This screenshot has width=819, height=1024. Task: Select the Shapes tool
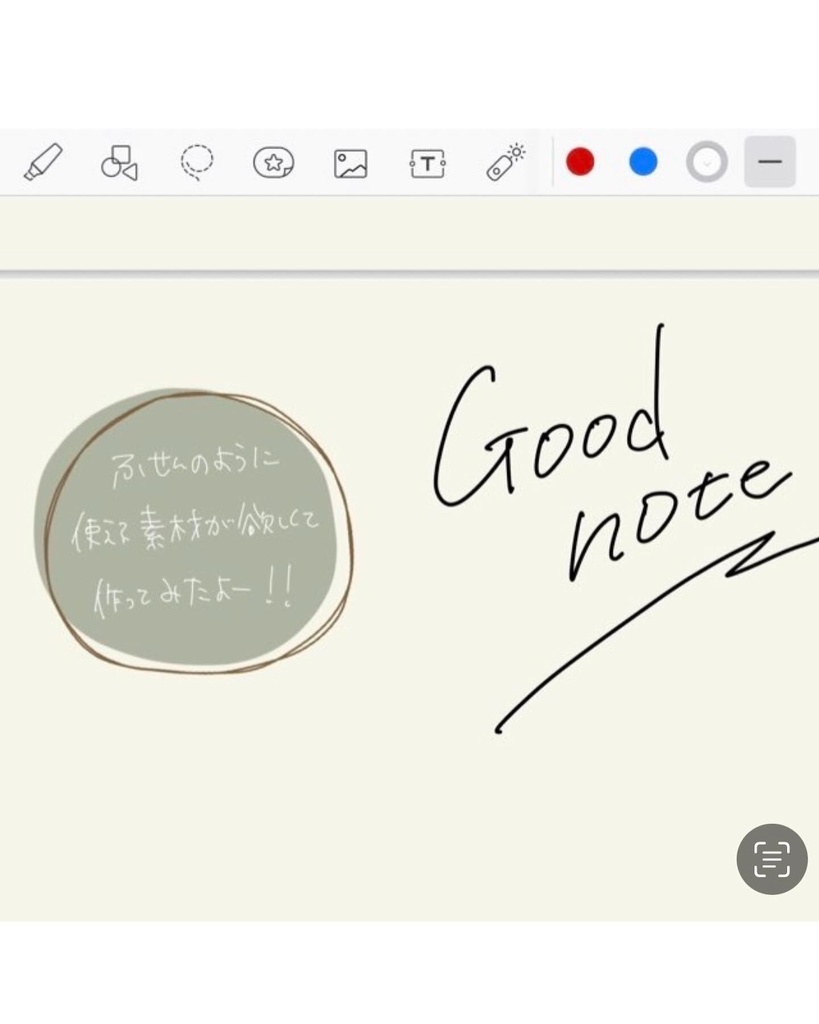[x=120, y=162]
